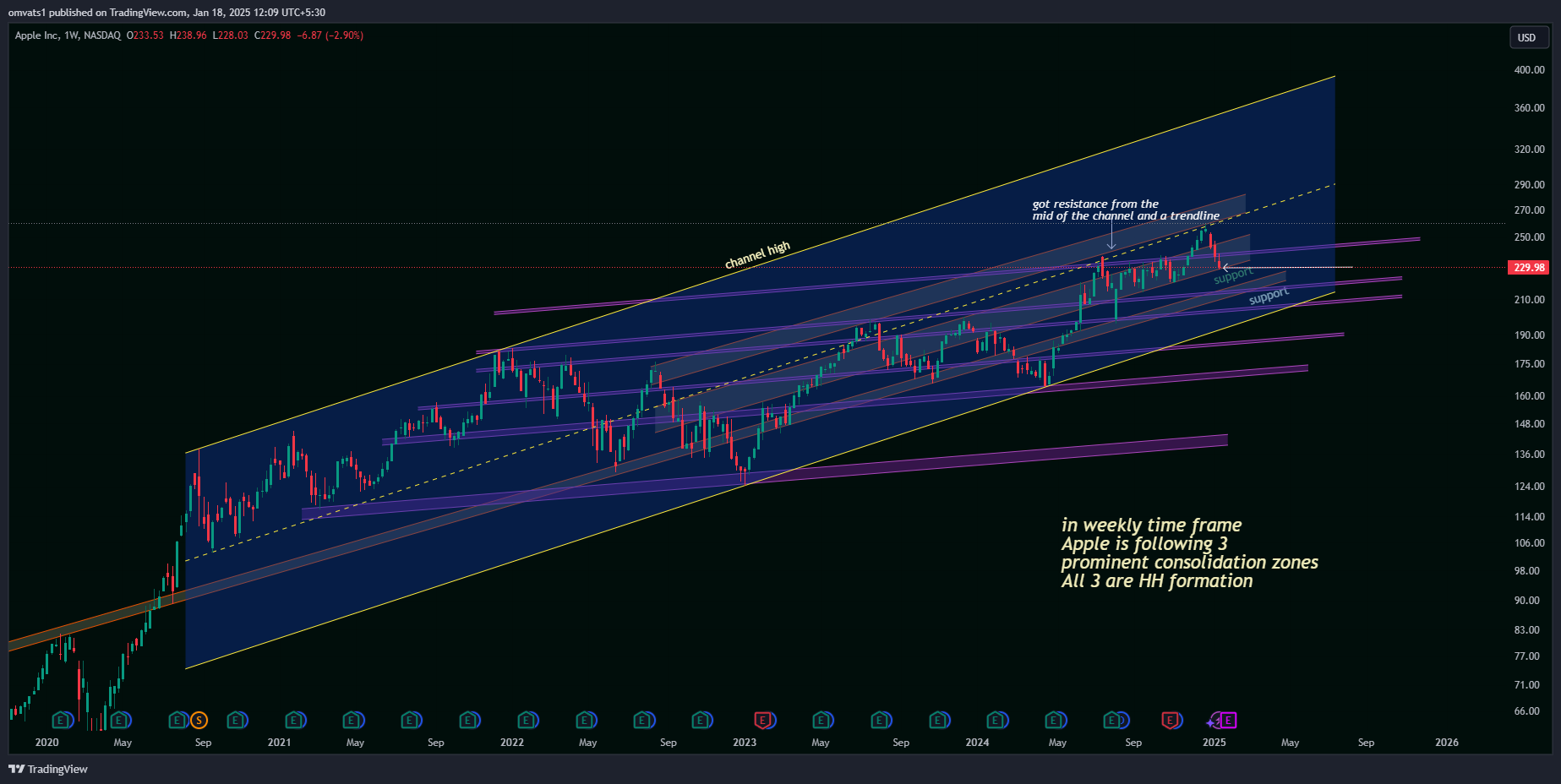Select the lower 'support' label near 210
Viewport: 1561px width, 784px height.
pos(1269,296)
